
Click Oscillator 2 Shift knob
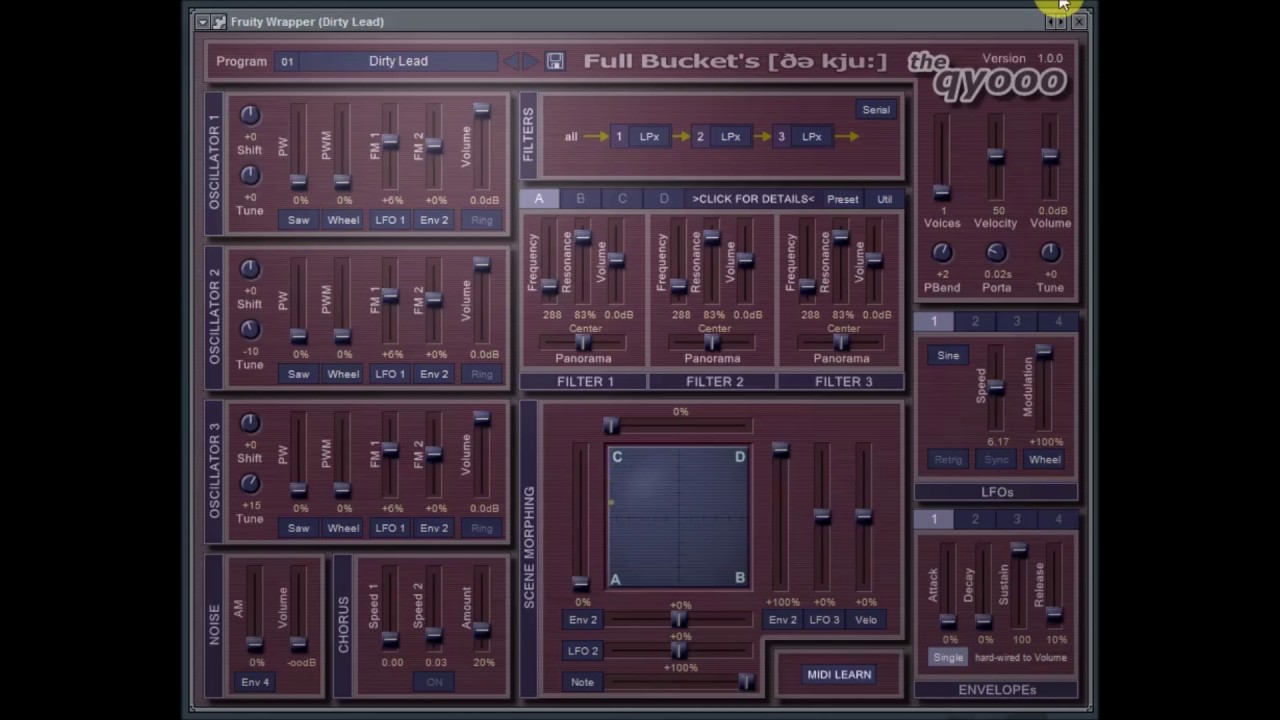point(250,269)
